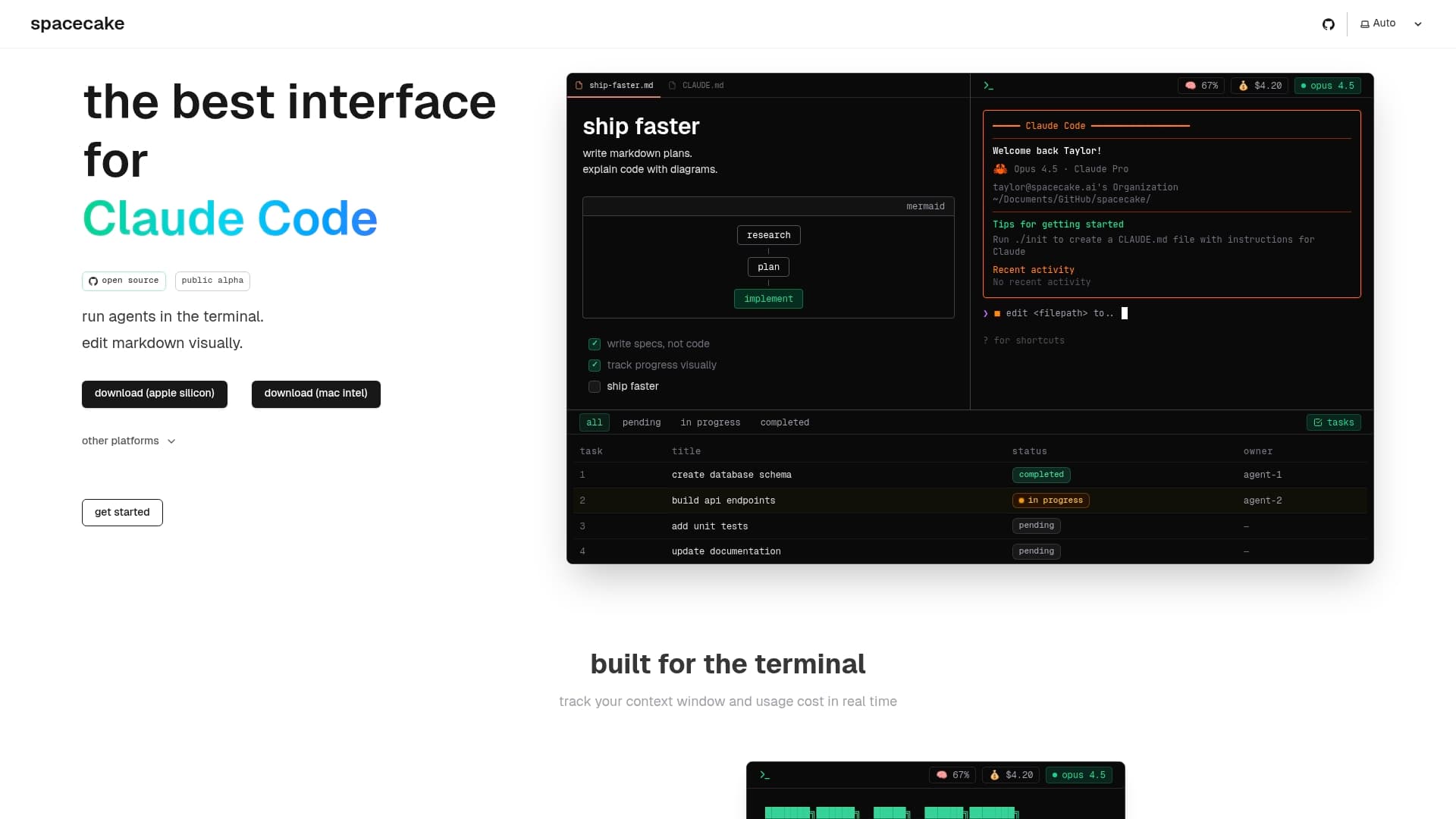Uncheck the 'write specs, not code' checkbox
This screenshot has width=1456, height=819.
tap(594, 344)
